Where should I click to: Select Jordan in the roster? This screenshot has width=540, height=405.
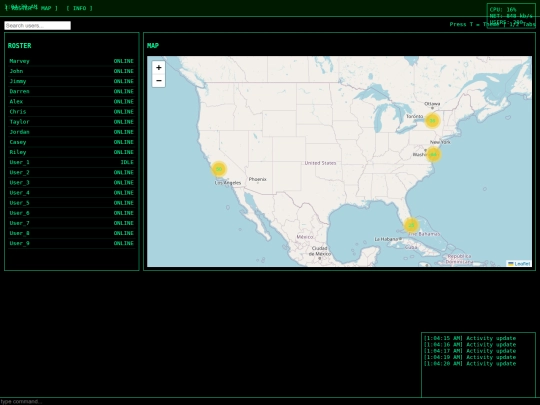(x=72, y=132)
